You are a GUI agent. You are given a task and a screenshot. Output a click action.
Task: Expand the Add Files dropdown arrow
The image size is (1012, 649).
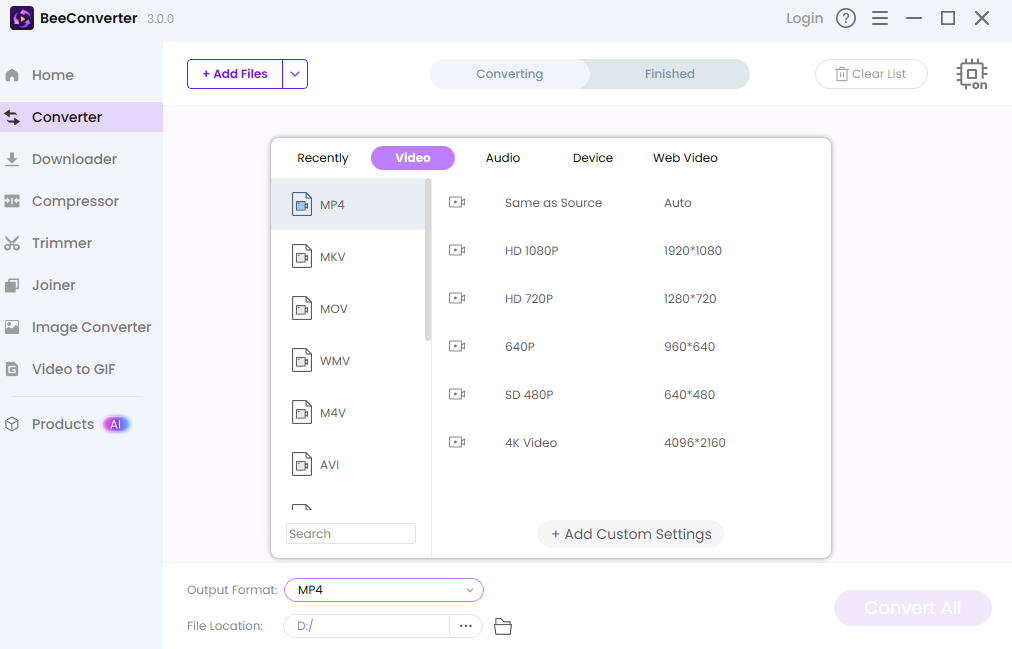(x=295, y=74)
